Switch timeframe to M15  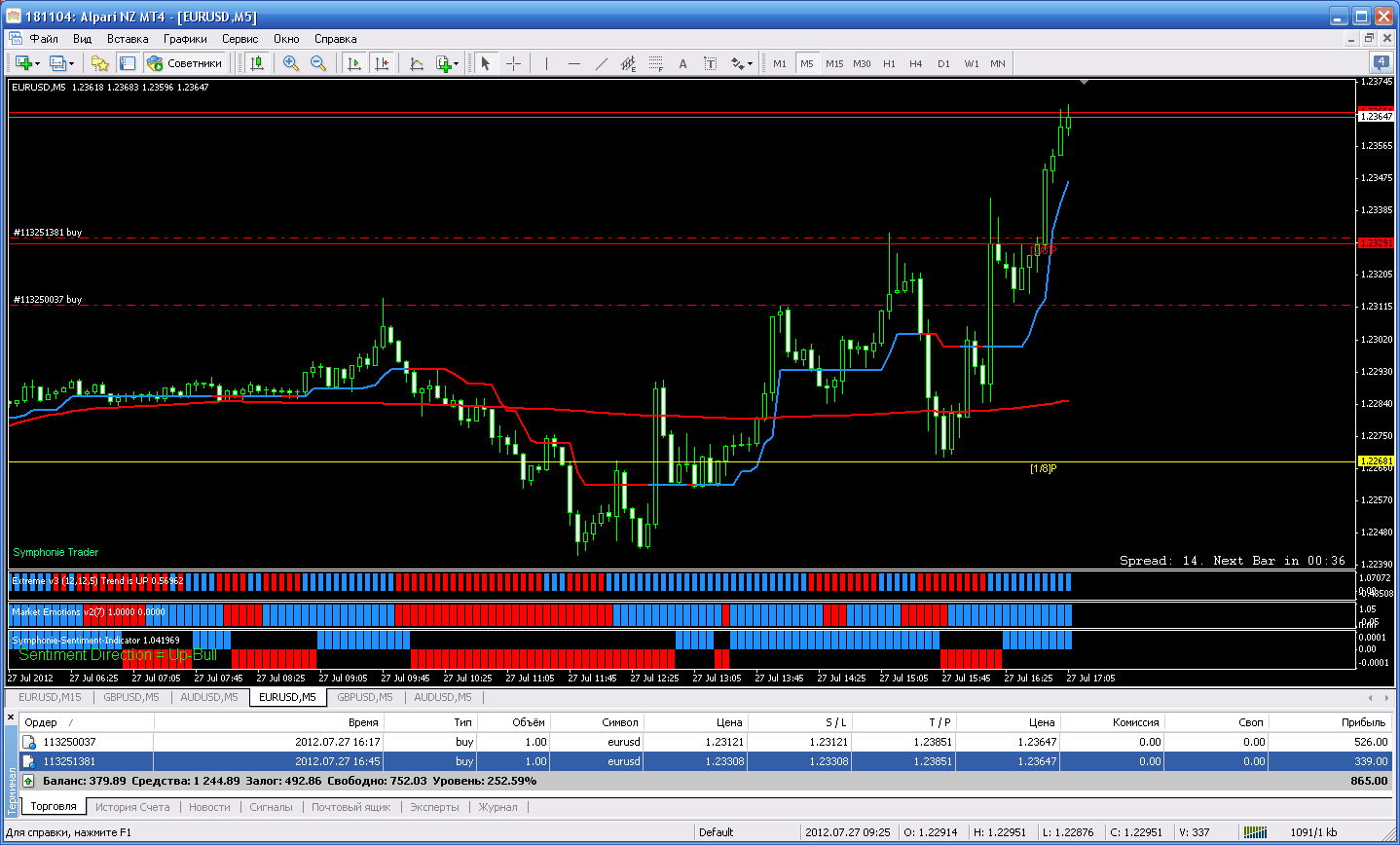click(x=834, y=63)
